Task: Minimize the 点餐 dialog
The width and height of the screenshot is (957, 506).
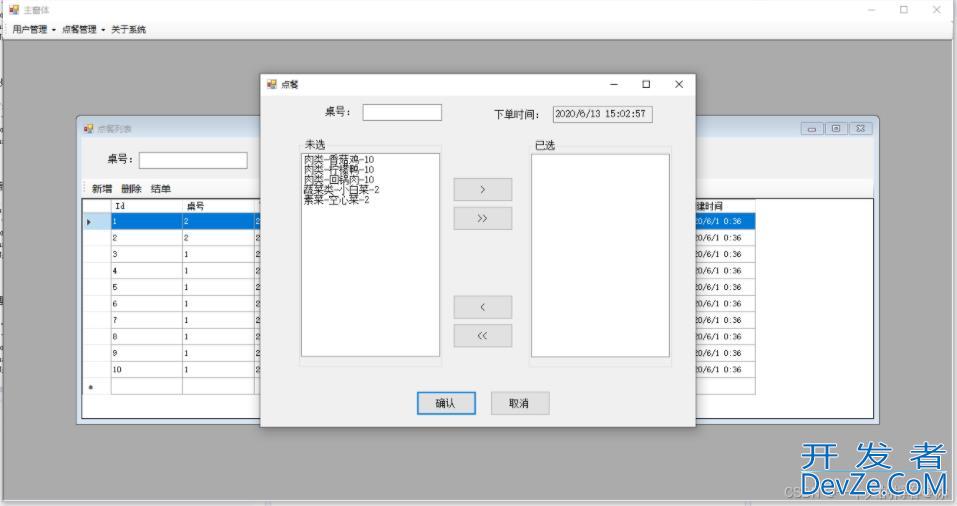Action: point(614,84)
